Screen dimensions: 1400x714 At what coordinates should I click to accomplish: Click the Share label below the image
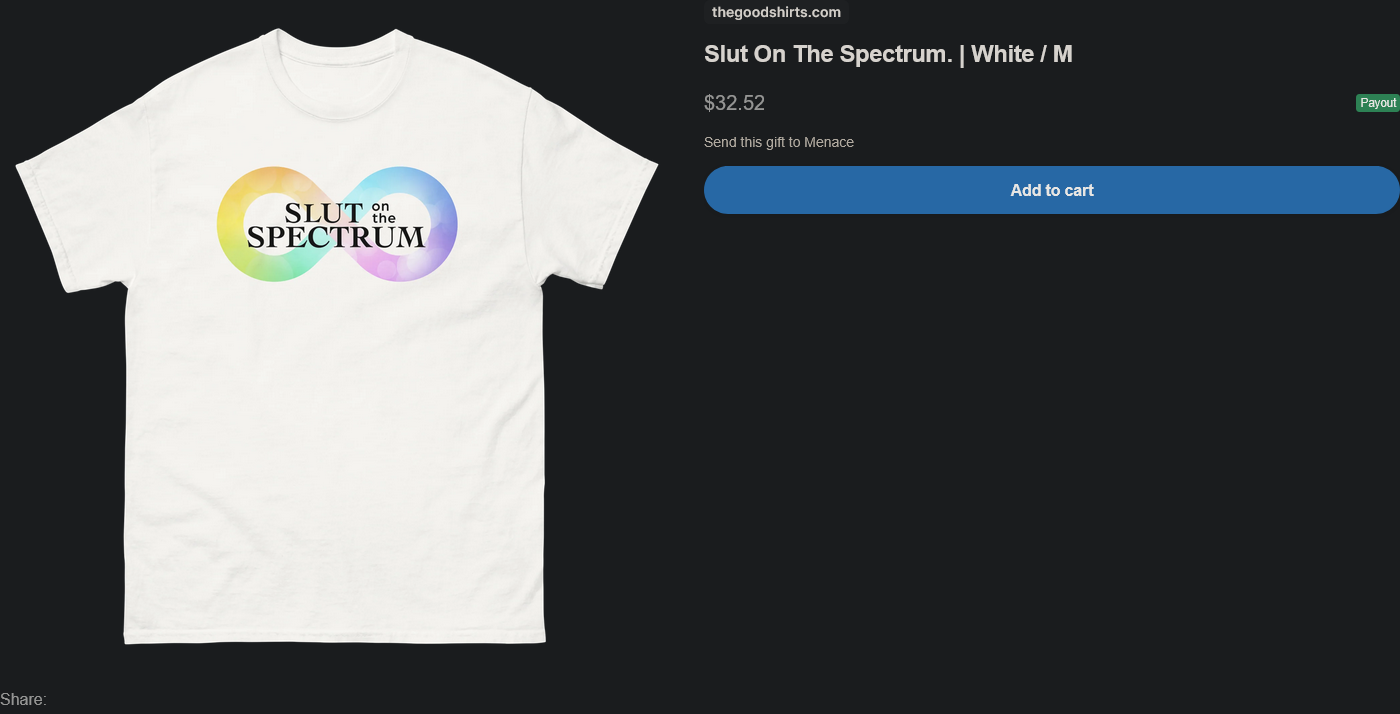click(x=23, y=699)
